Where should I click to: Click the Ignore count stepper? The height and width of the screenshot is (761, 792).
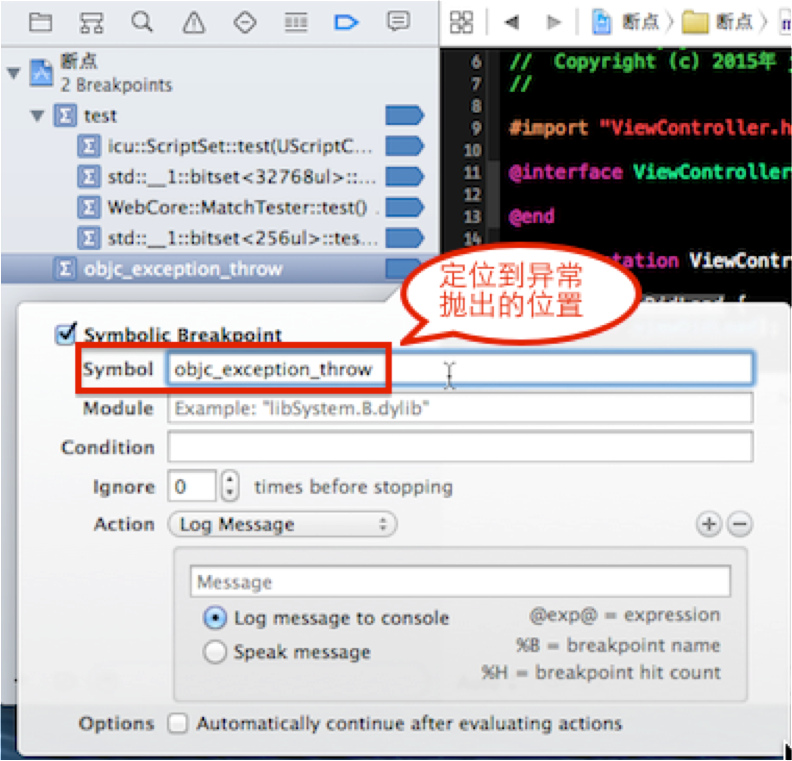click(230, 486)
